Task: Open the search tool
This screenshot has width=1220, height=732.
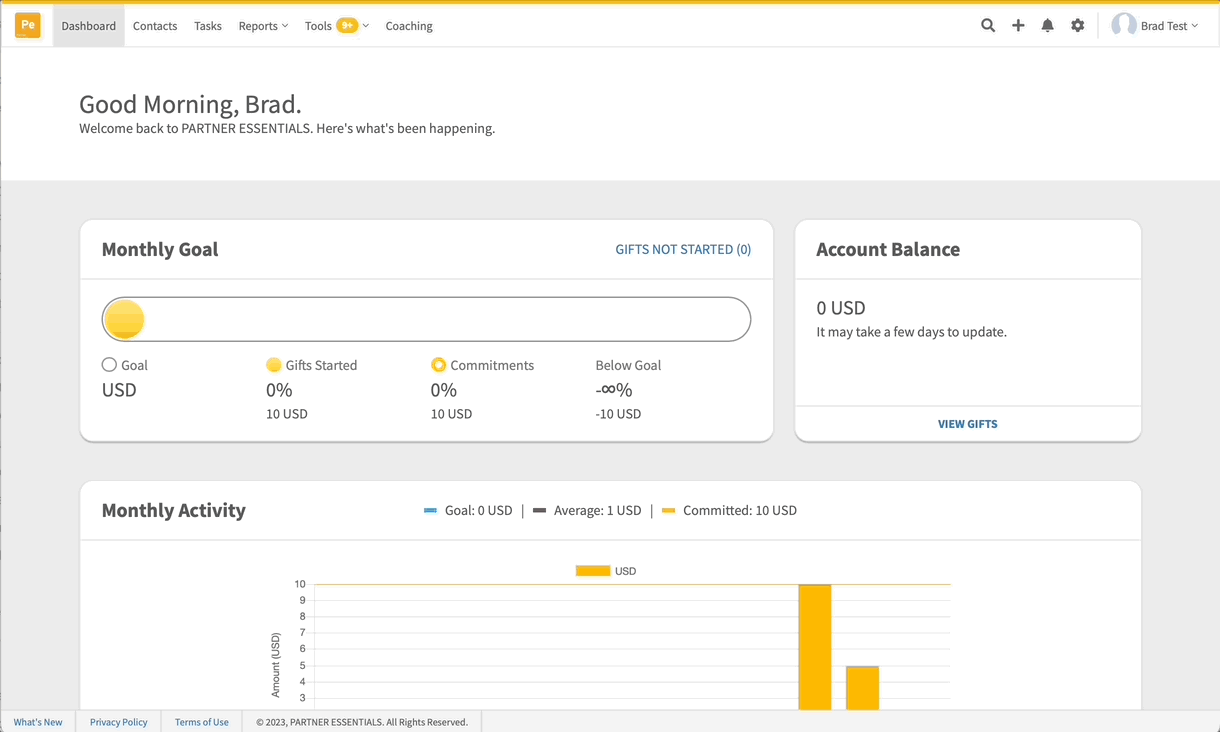Action: pyautogui.click(x=988, y=26)
